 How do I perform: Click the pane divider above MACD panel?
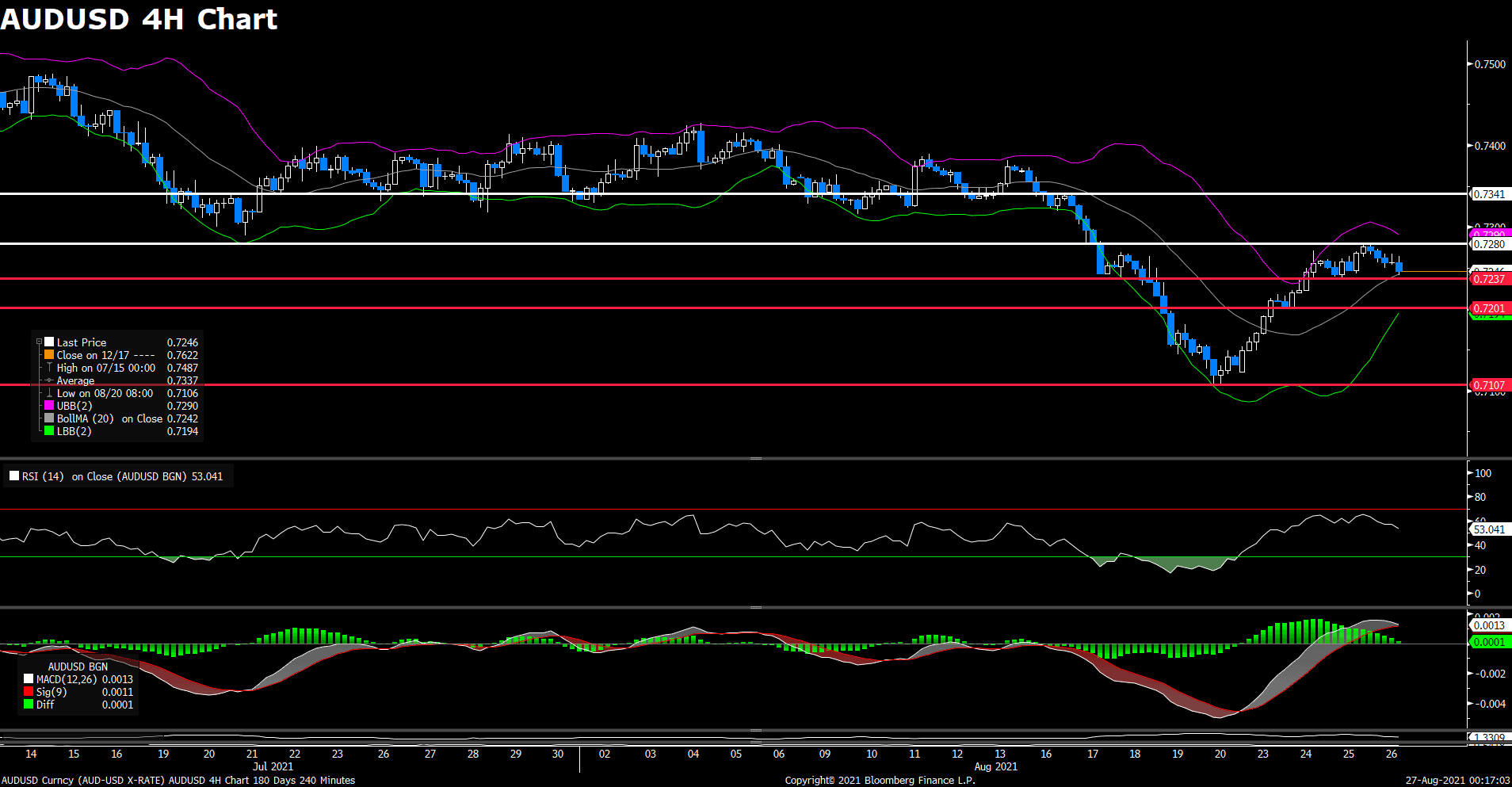(756, 607)
